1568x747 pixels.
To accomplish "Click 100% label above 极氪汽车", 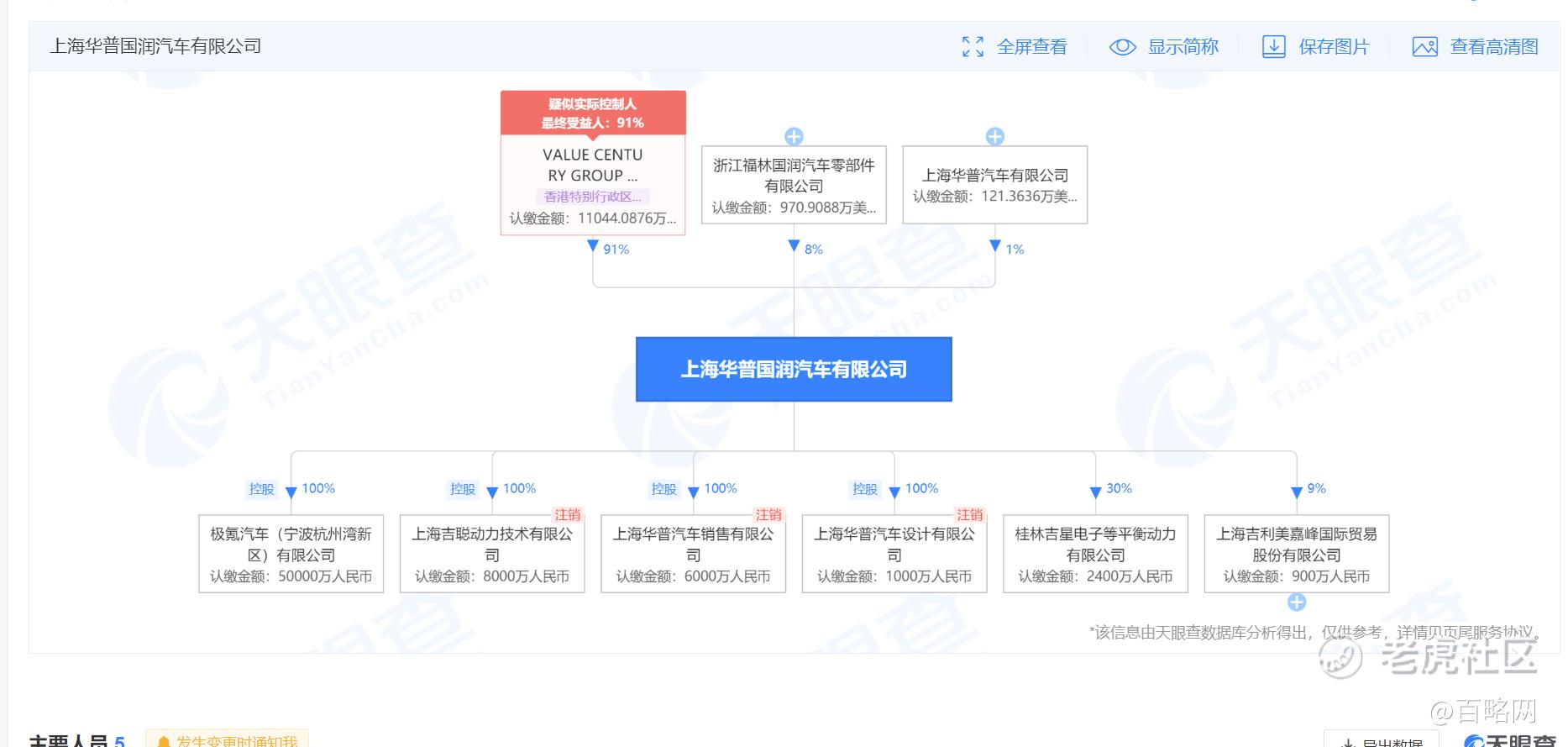I will 318,488.
